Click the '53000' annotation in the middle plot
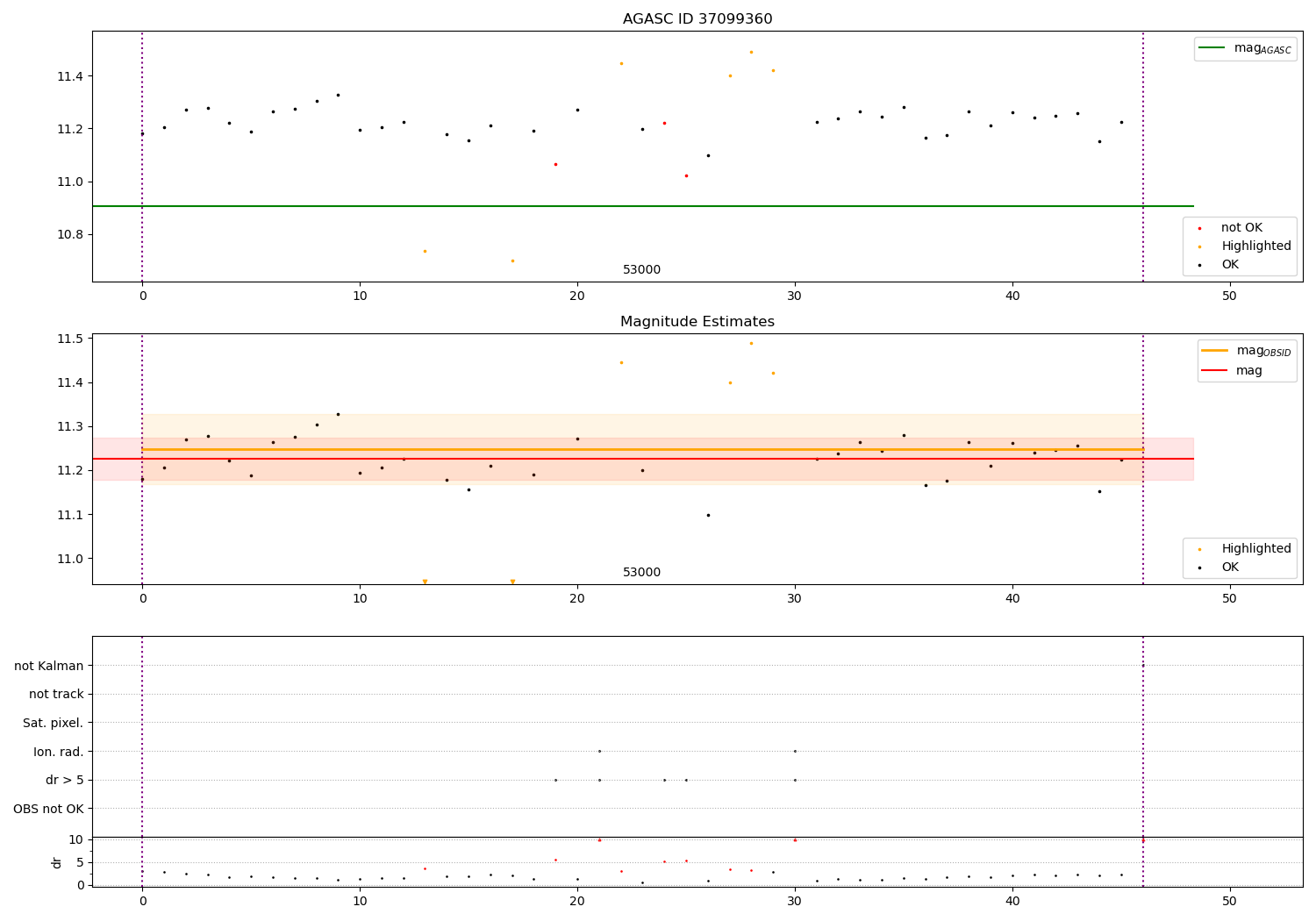This screenshot has height=921, width=1316. pos(642,572)
